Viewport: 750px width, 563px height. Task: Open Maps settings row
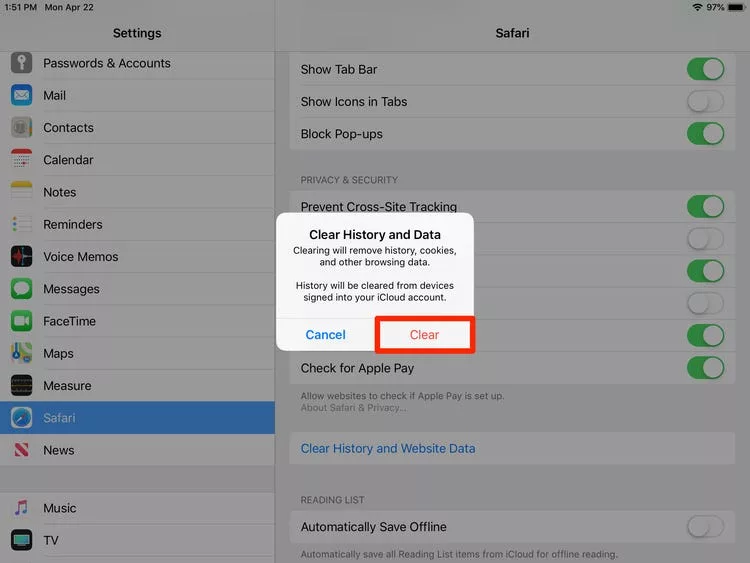point(137,353)
